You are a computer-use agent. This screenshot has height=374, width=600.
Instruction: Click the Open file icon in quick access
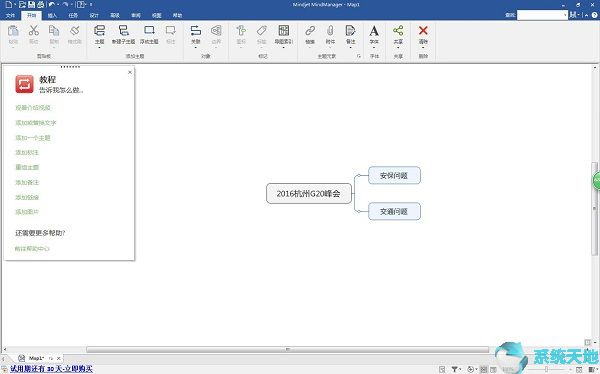coord(22,5)
